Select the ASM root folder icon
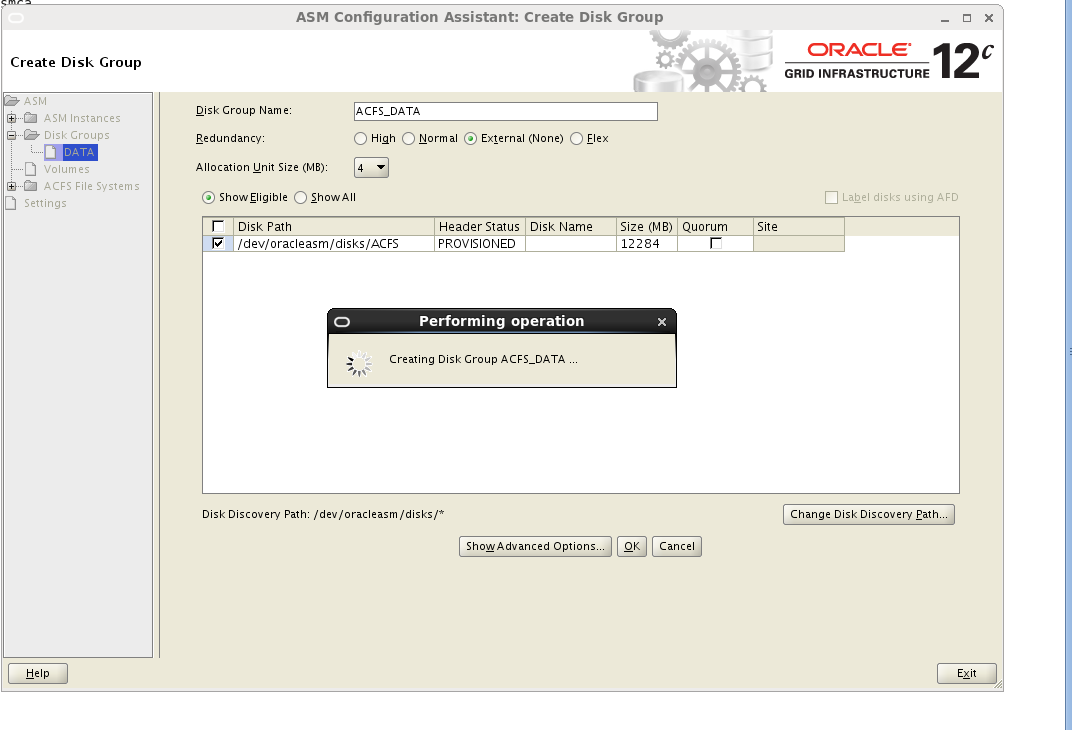Image resolution: width=1072 pixels, height=730 pixels. [12, 100]
